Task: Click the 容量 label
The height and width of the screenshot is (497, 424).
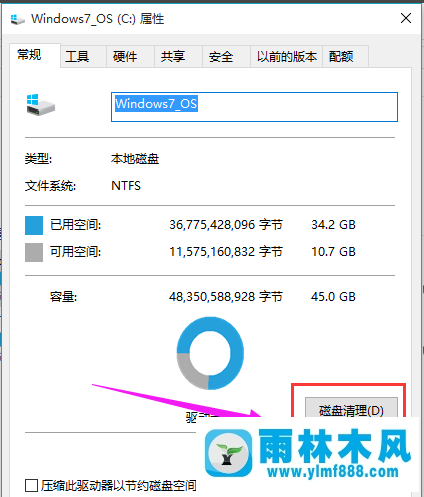Action: (63, 297)
